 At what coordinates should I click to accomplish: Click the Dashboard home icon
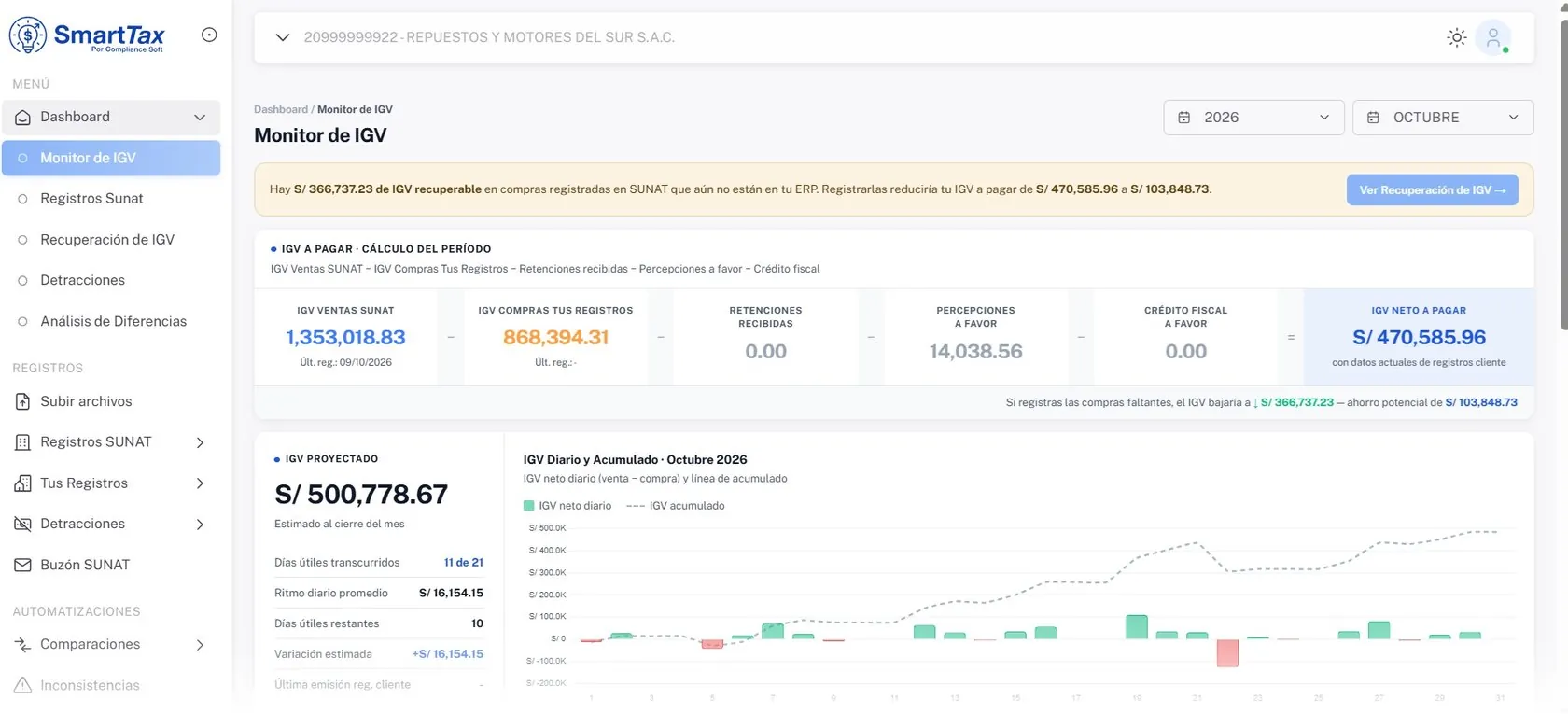[x=23, y=118]
